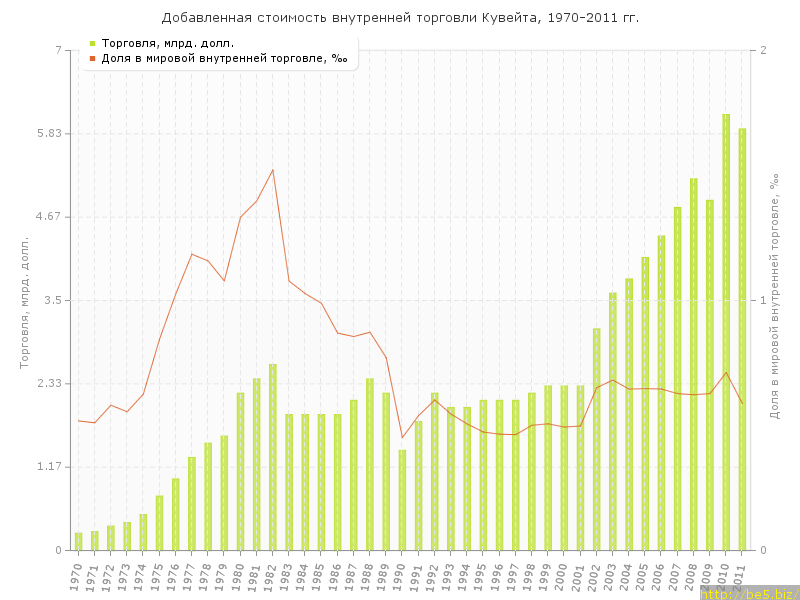Open the be5.biz watermark link
This screenshot has width=800, height=600.
[748, 593]
